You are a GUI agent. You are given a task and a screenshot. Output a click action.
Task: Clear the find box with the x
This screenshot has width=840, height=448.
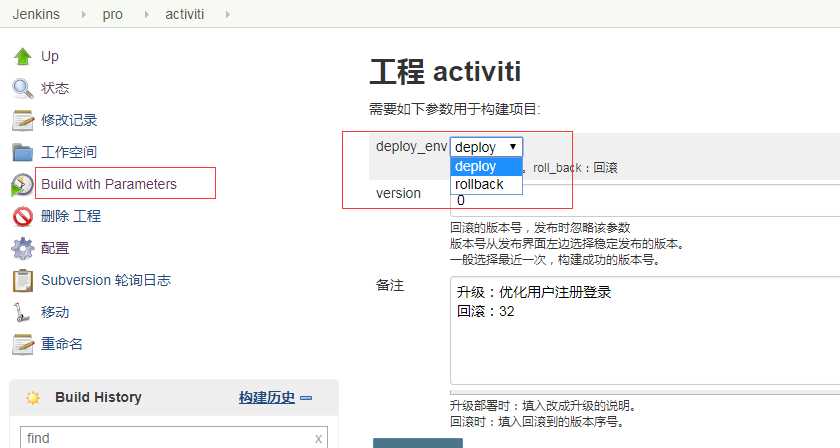(318, 439)
